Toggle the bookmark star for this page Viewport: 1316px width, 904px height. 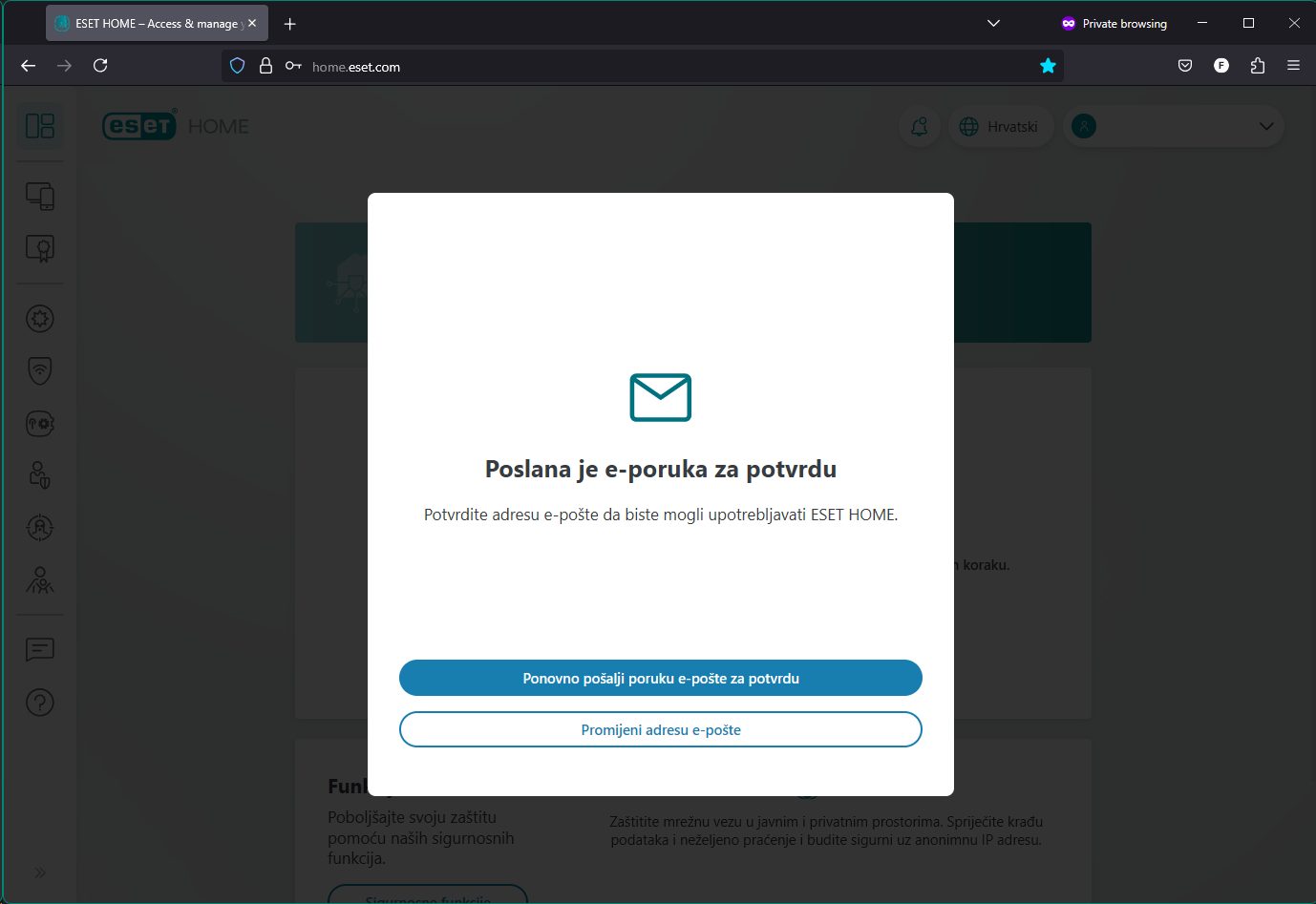point(1048,66)
